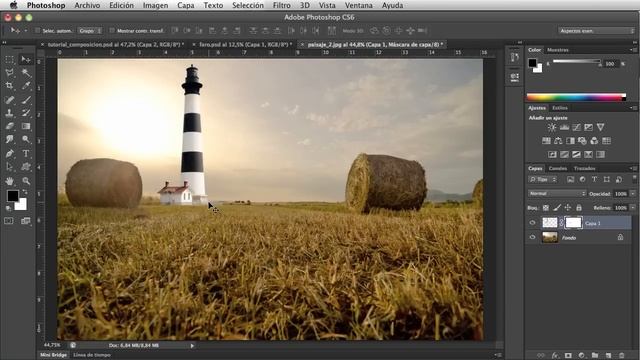Select the History Brush tool
Screen dimensions: 640x360
(26, 113)
